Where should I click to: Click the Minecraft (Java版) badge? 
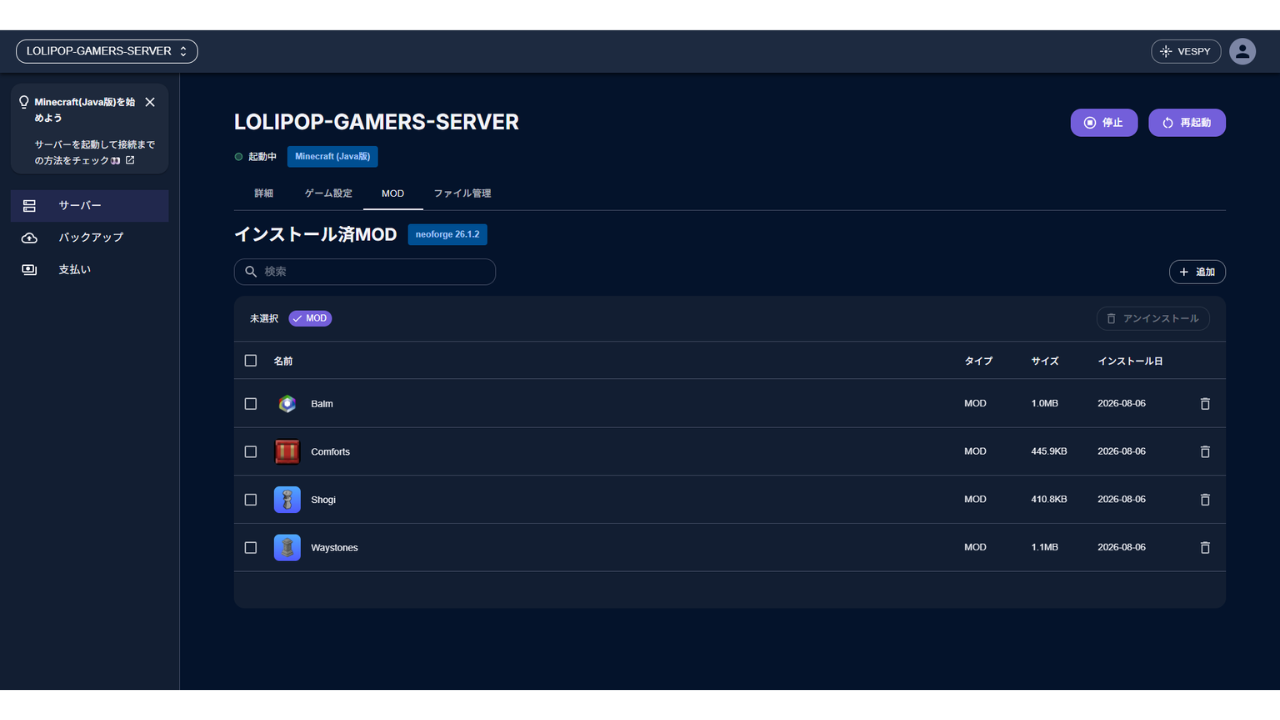pos(332,157)
